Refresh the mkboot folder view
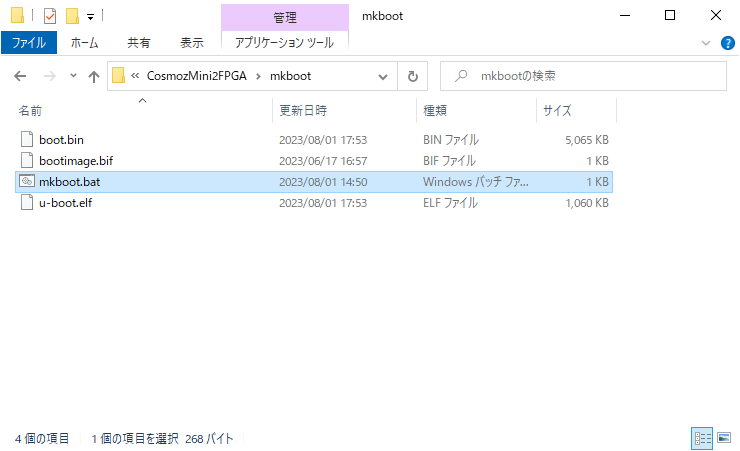 point(412,76)
